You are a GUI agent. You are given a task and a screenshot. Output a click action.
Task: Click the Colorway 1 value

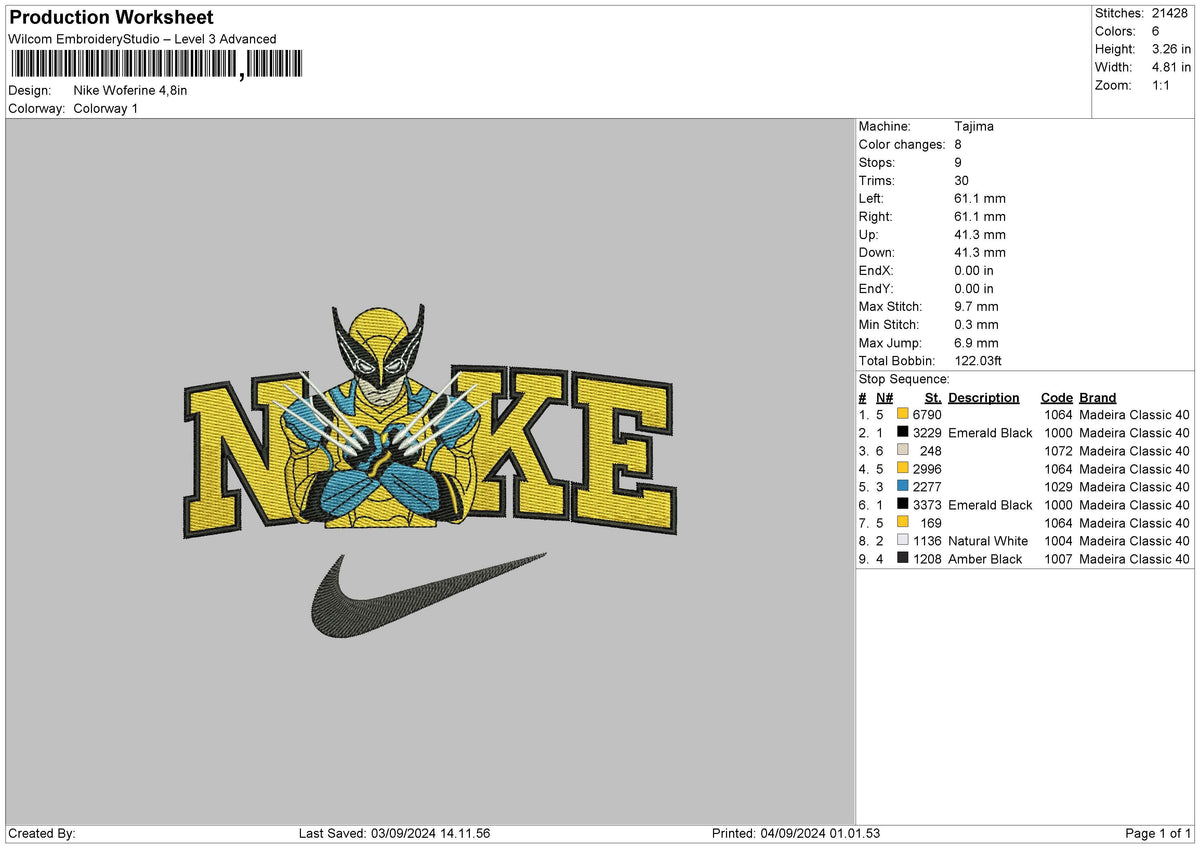coord(106,108)
